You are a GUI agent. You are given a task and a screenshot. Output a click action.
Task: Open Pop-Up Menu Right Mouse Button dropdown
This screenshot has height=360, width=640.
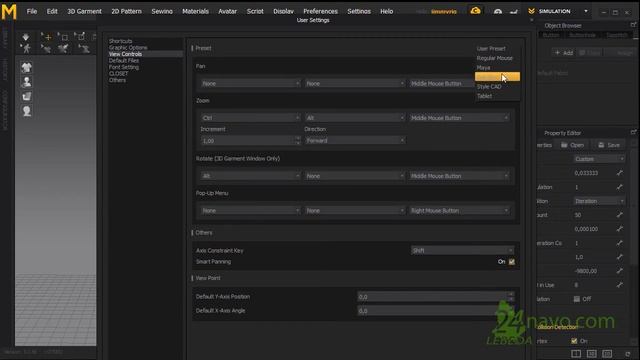click(x=460, y=211)
